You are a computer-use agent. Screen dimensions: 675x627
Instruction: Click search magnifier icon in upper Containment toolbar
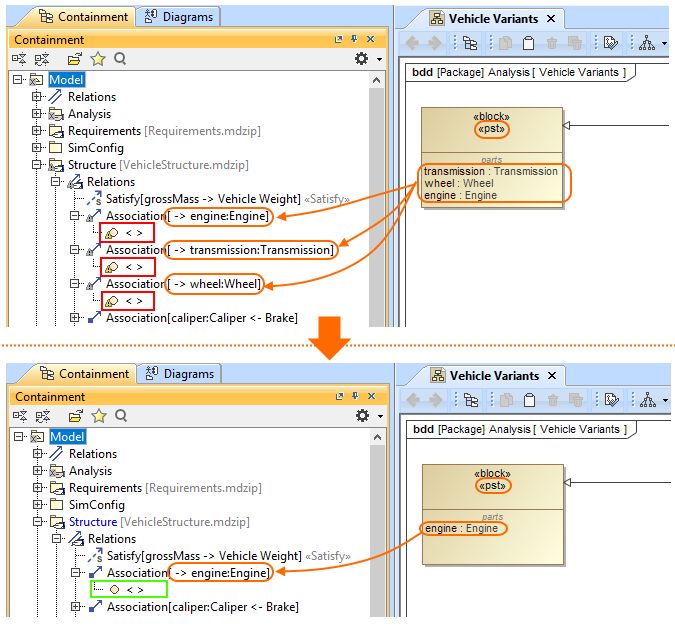(121, 59)
